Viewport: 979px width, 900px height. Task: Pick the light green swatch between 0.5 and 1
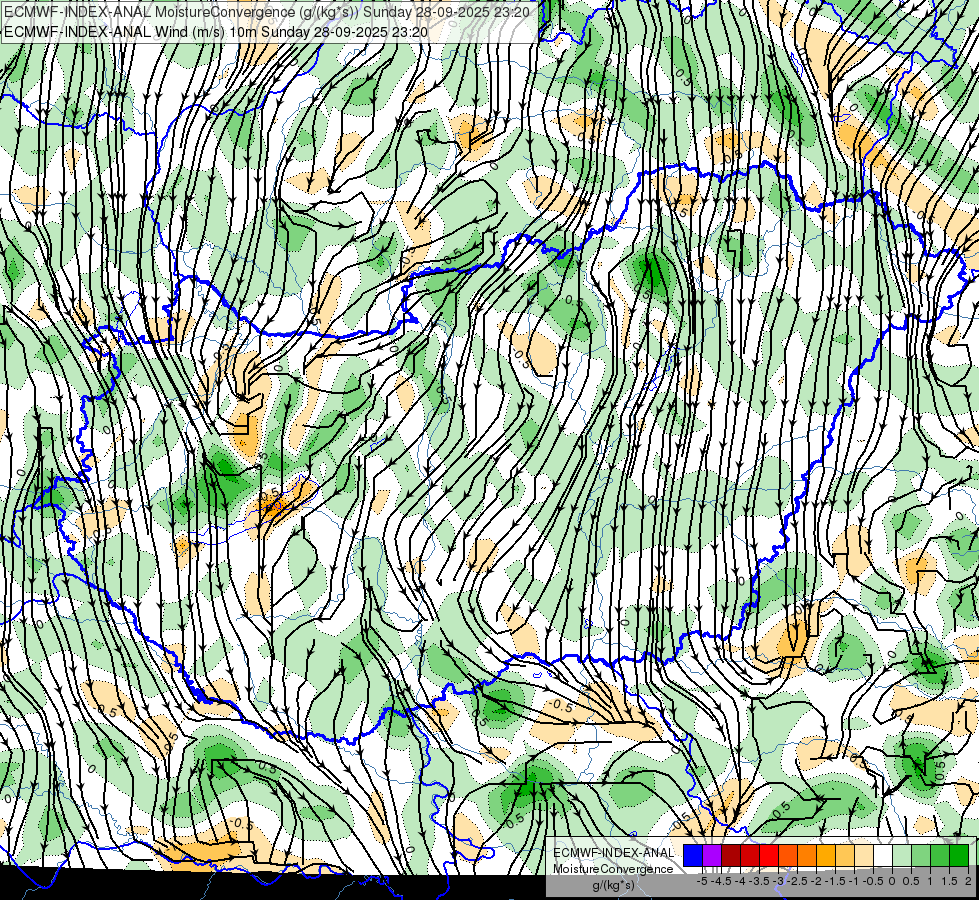click(x=921, y=856)
